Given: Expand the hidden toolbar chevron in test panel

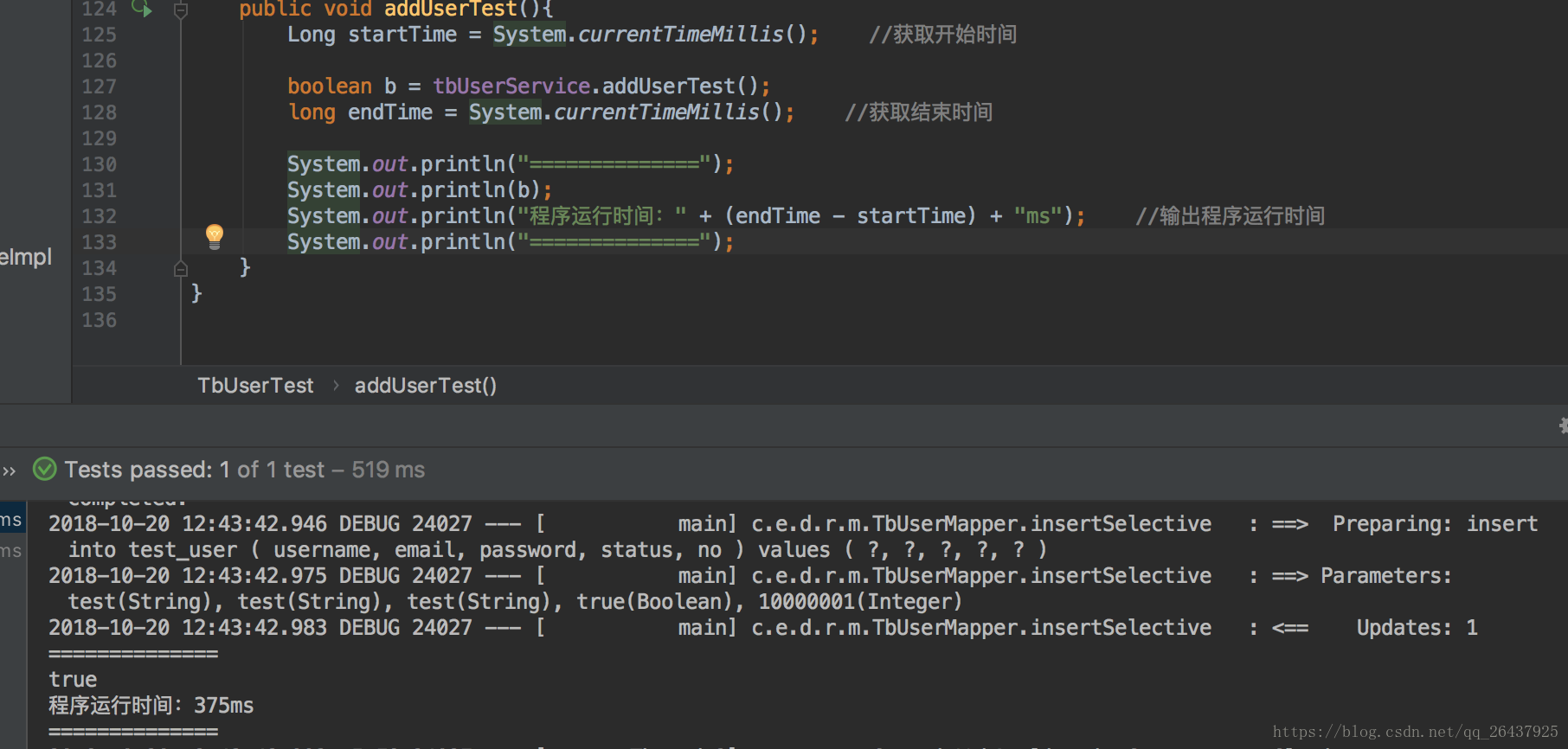Looking at the screenshot, I should click(10, 471).
